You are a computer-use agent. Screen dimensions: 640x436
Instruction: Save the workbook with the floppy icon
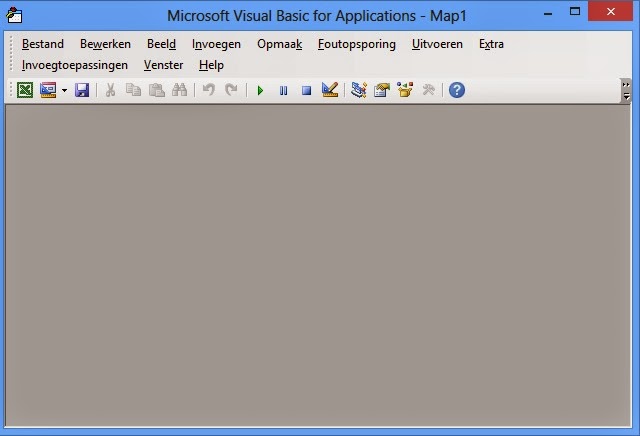coord(82,90)
